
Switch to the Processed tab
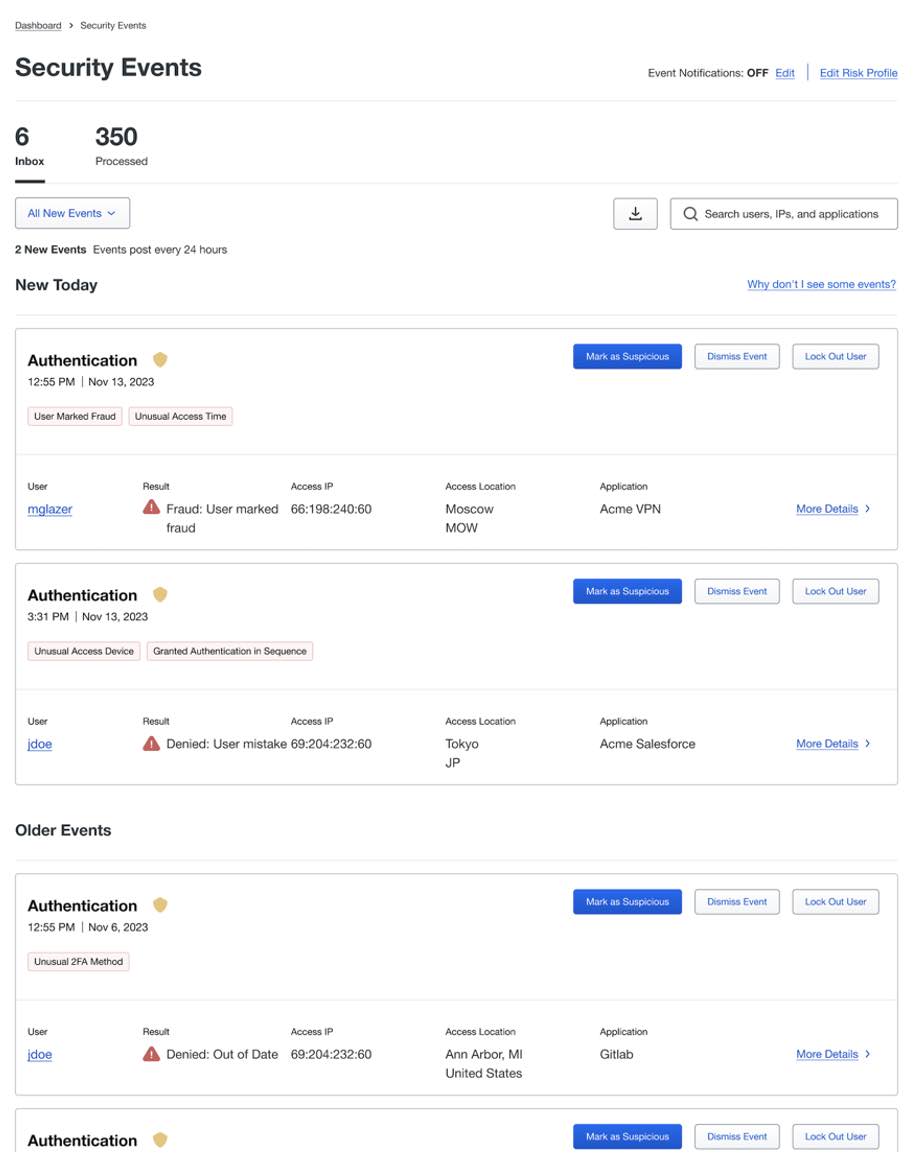tap(121, 146)
